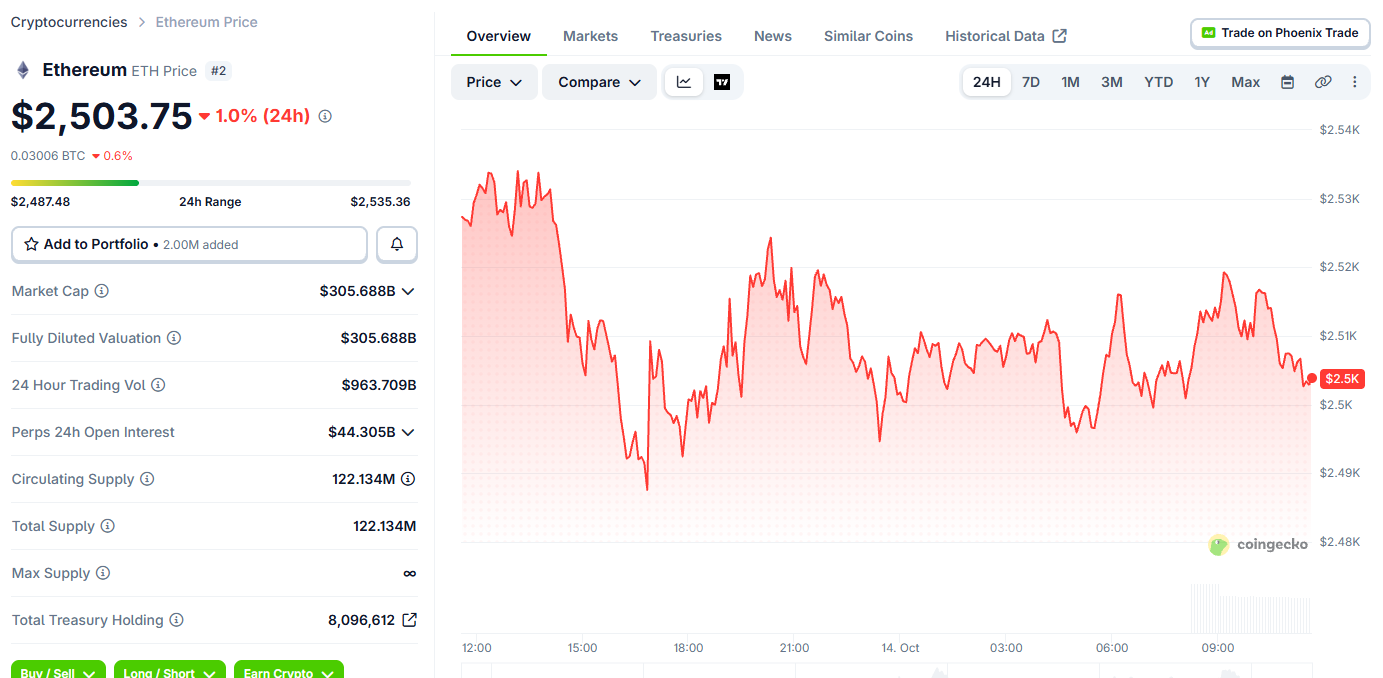Switch to the Similar Coins tab
Image resolution: width=1383 pixels, height=678 pixels.
pos(868,36)
